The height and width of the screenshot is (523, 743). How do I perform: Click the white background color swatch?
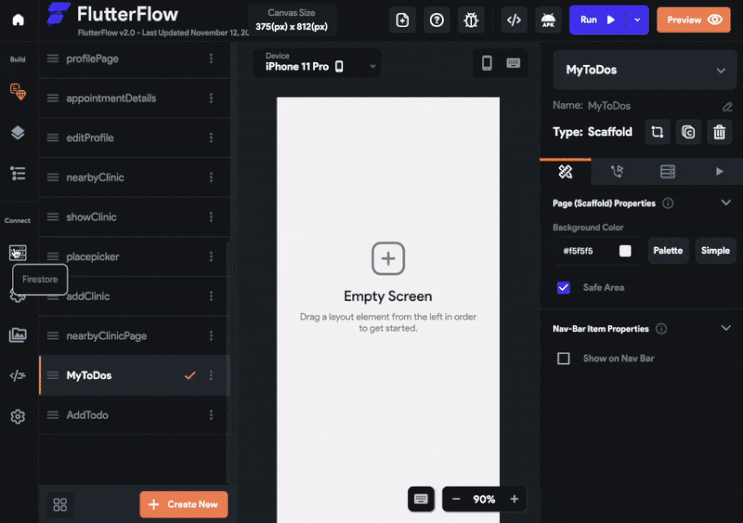click(x=625, y=251)
